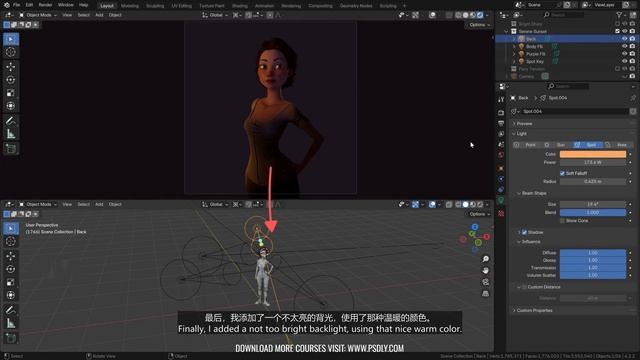Set light type to Area
Image resolution: width=640 pixels, height=360 pixels.
[x=618, y=145]
